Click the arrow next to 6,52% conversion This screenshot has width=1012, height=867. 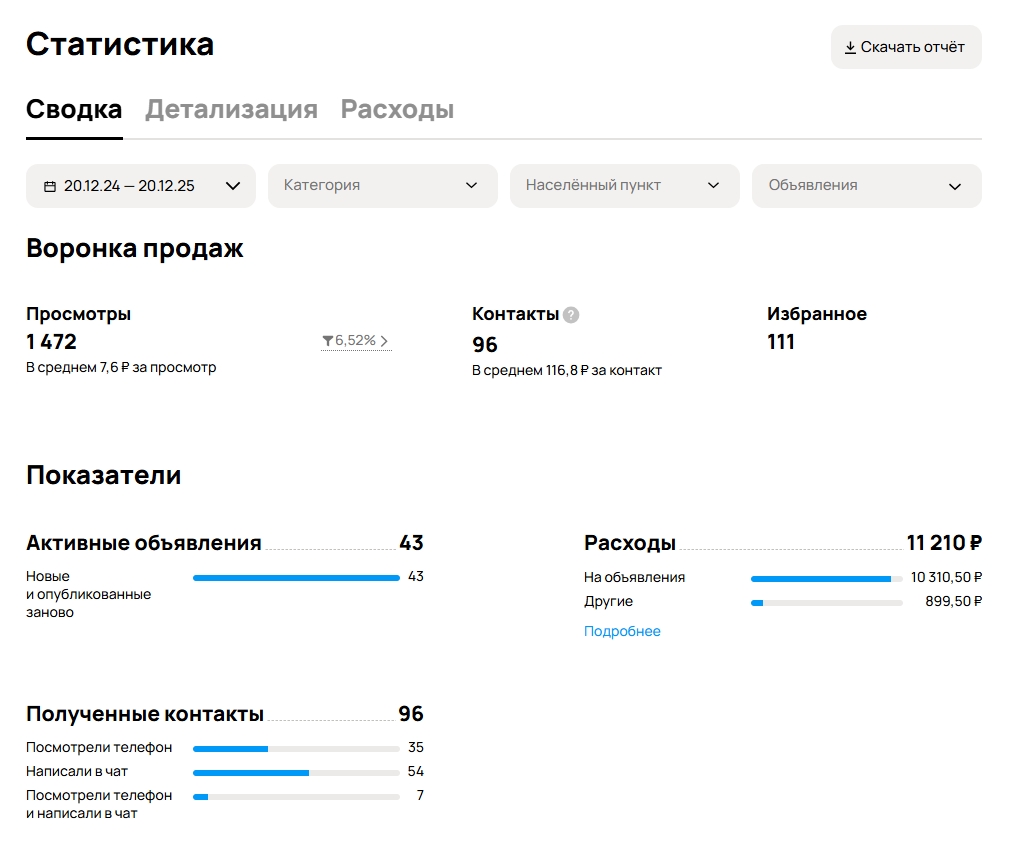point(385,341)
